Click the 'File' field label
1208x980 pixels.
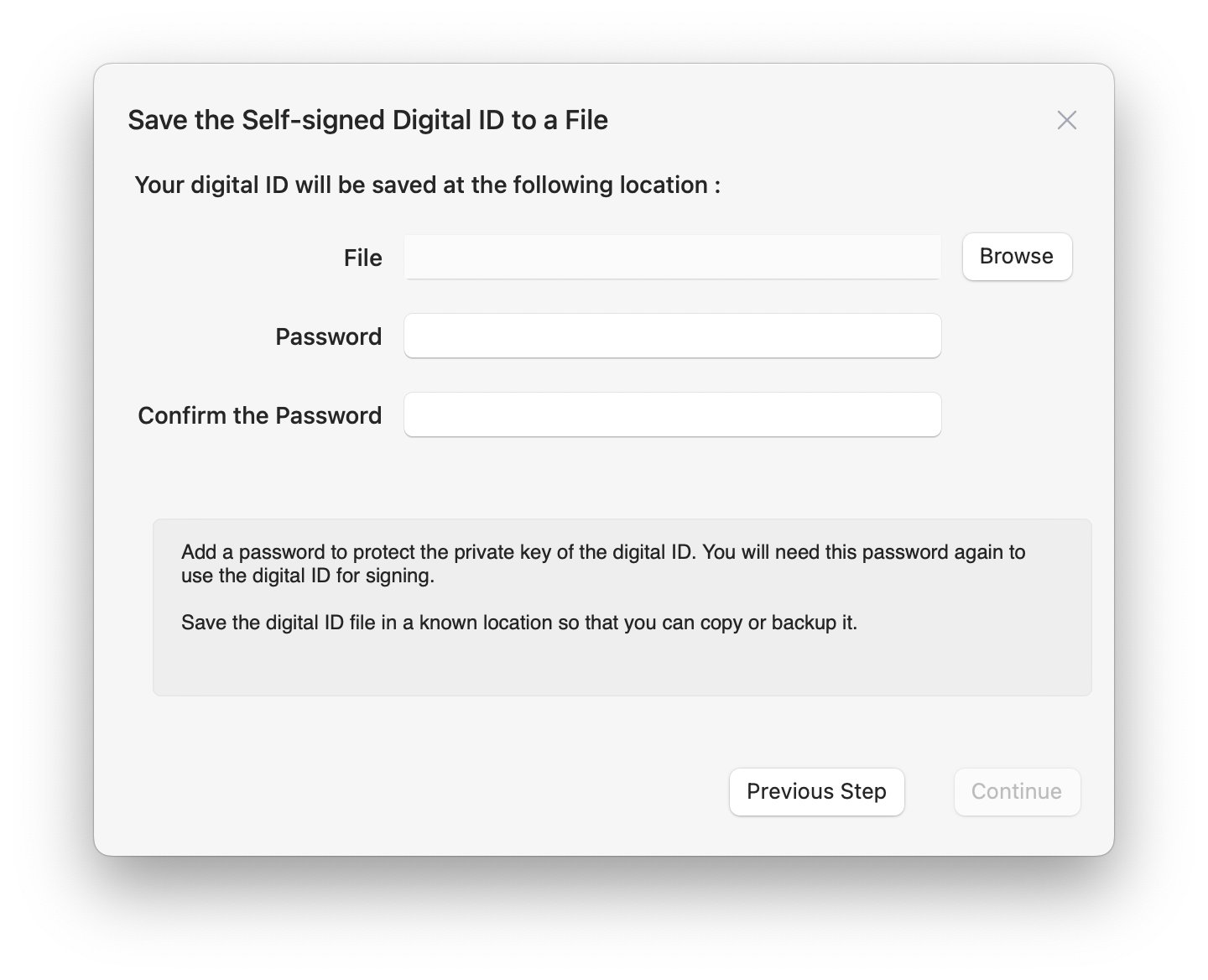pyautogui.click(x=362, y=258)
